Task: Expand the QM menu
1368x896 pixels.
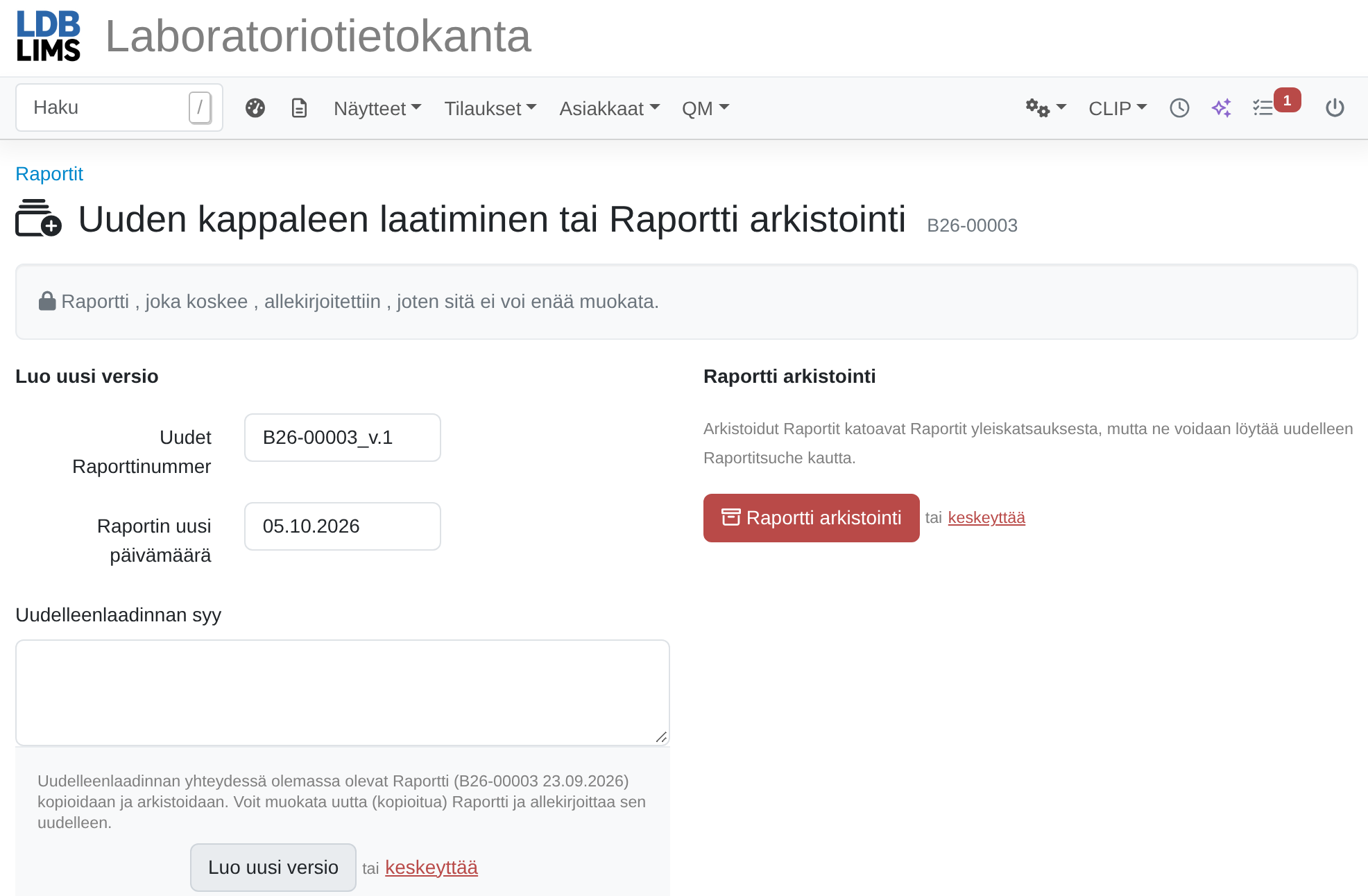Action: [x=706, y=108]
